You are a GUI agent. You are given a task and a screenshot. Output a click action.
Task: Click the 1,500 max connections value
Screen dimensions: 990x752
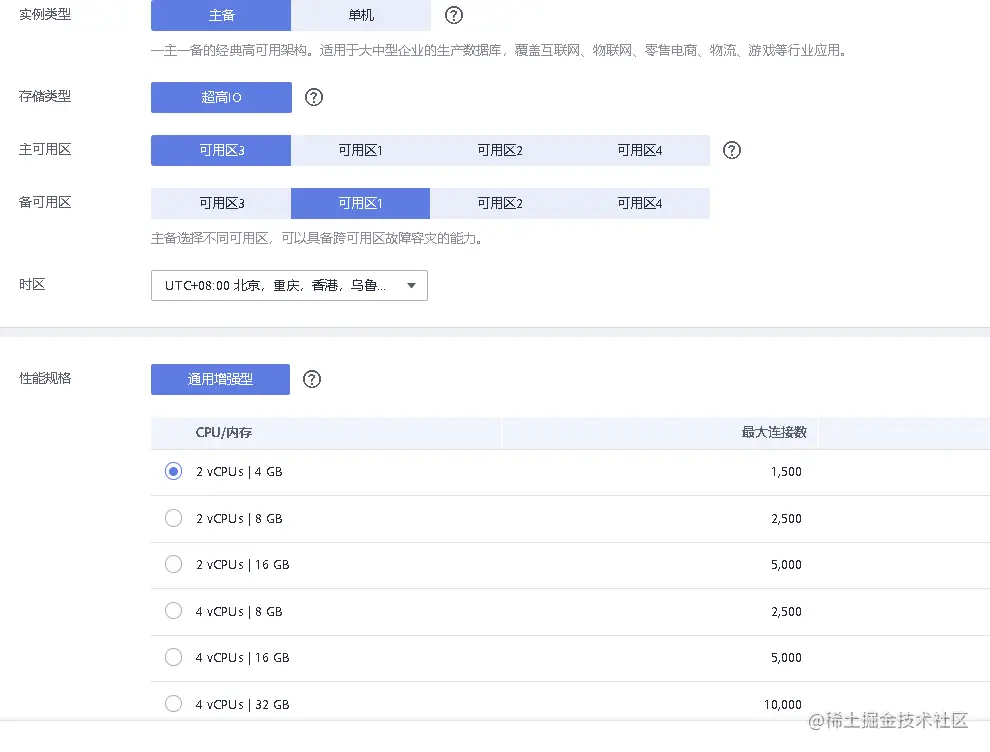pos(786,472)
